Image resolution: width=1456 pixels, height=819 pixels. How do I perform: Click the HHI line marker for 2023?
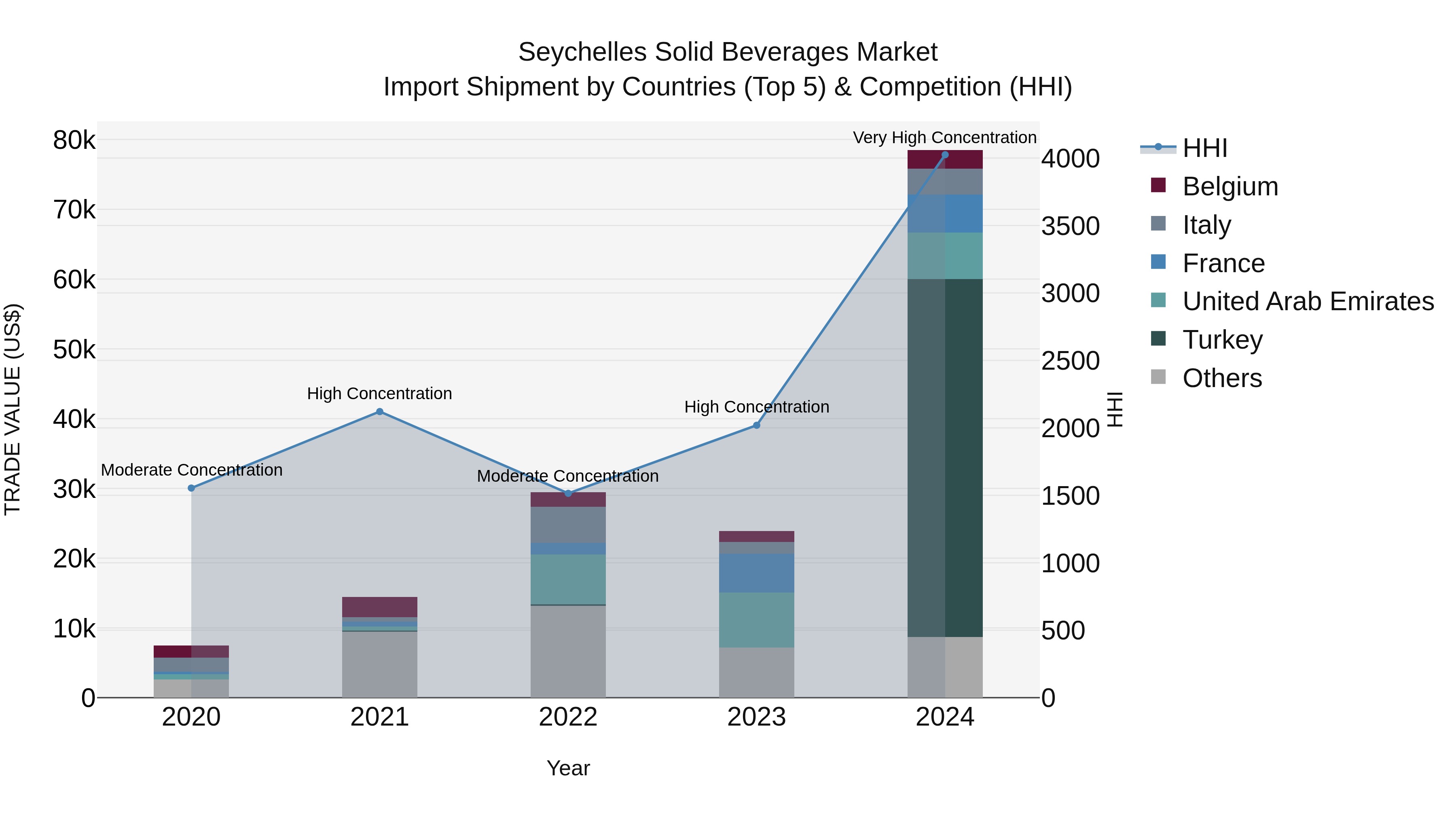click(x=757, y=425)
